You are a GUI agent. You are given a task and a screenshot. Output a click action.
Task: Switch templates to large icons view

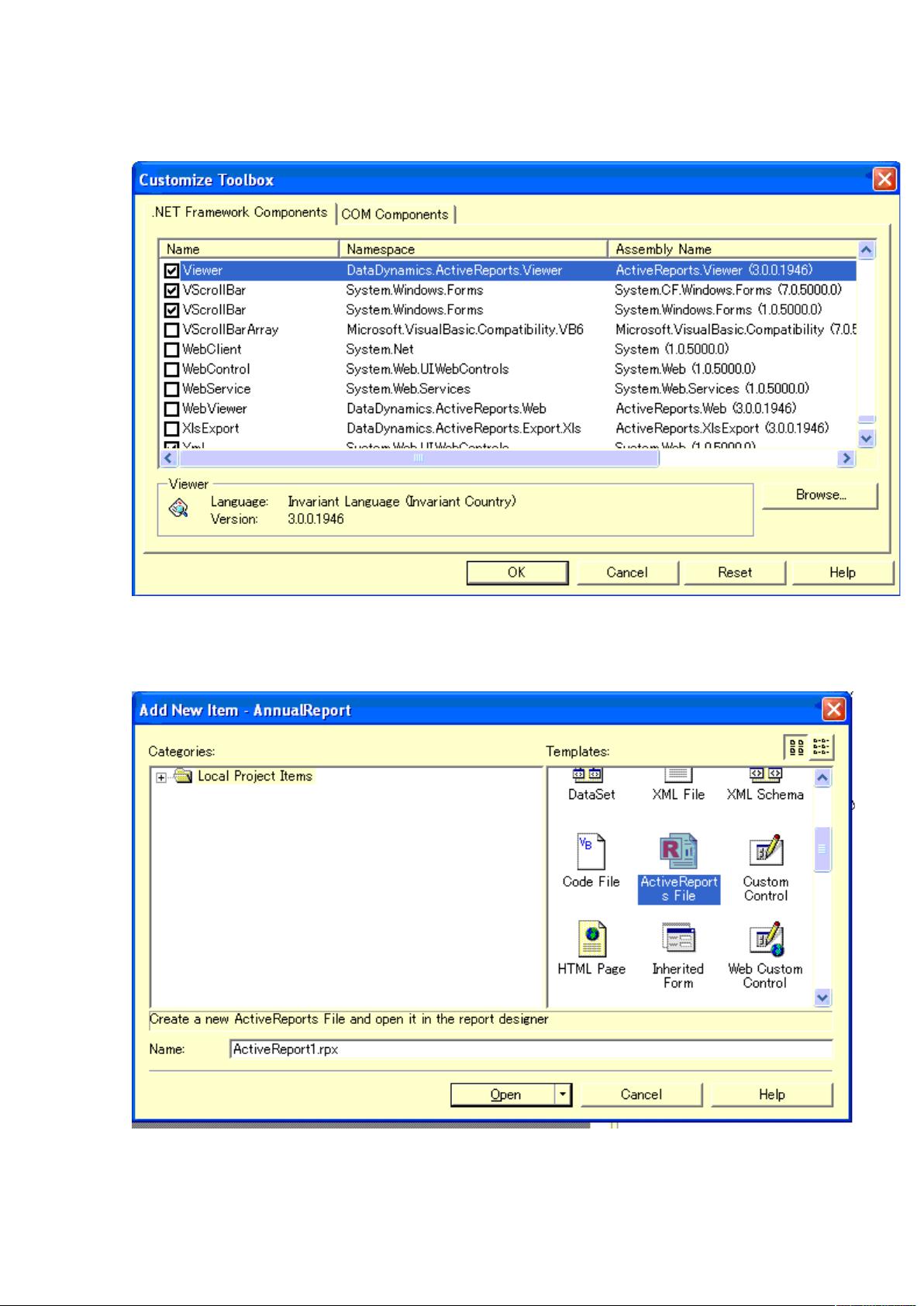pos(796,747)
